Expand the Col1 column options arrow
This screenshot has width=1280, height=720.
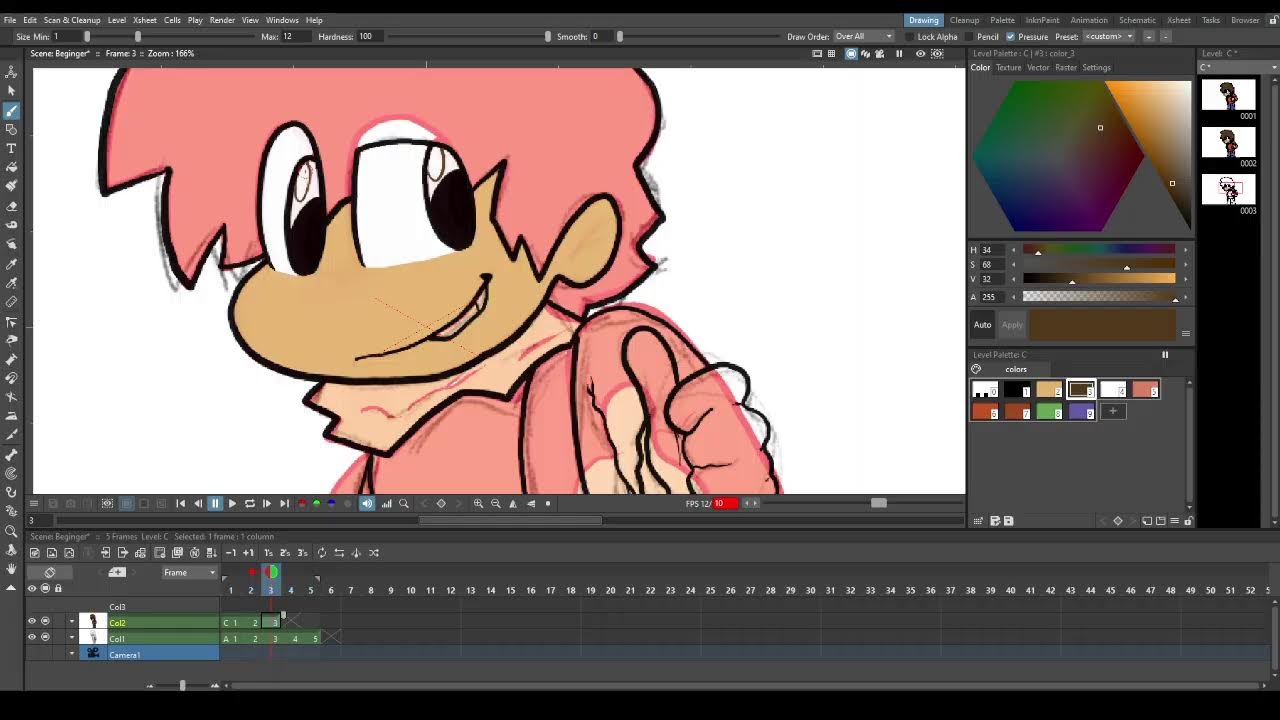pyautogui.click(x=71, y=638)
